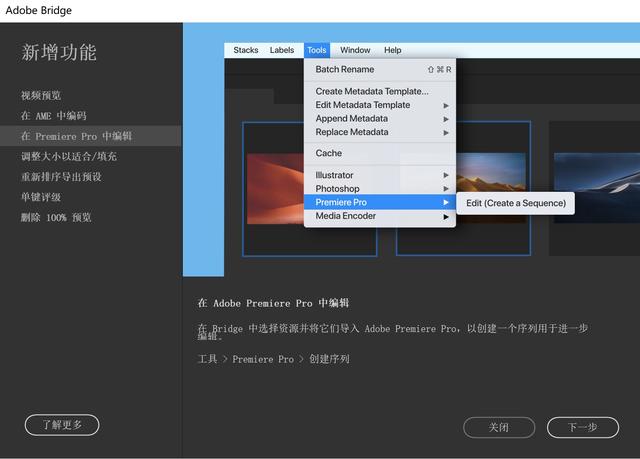640x459 pixels.
Task: Choose Create Metadata Template menu entry
Action: coord(380,91)
